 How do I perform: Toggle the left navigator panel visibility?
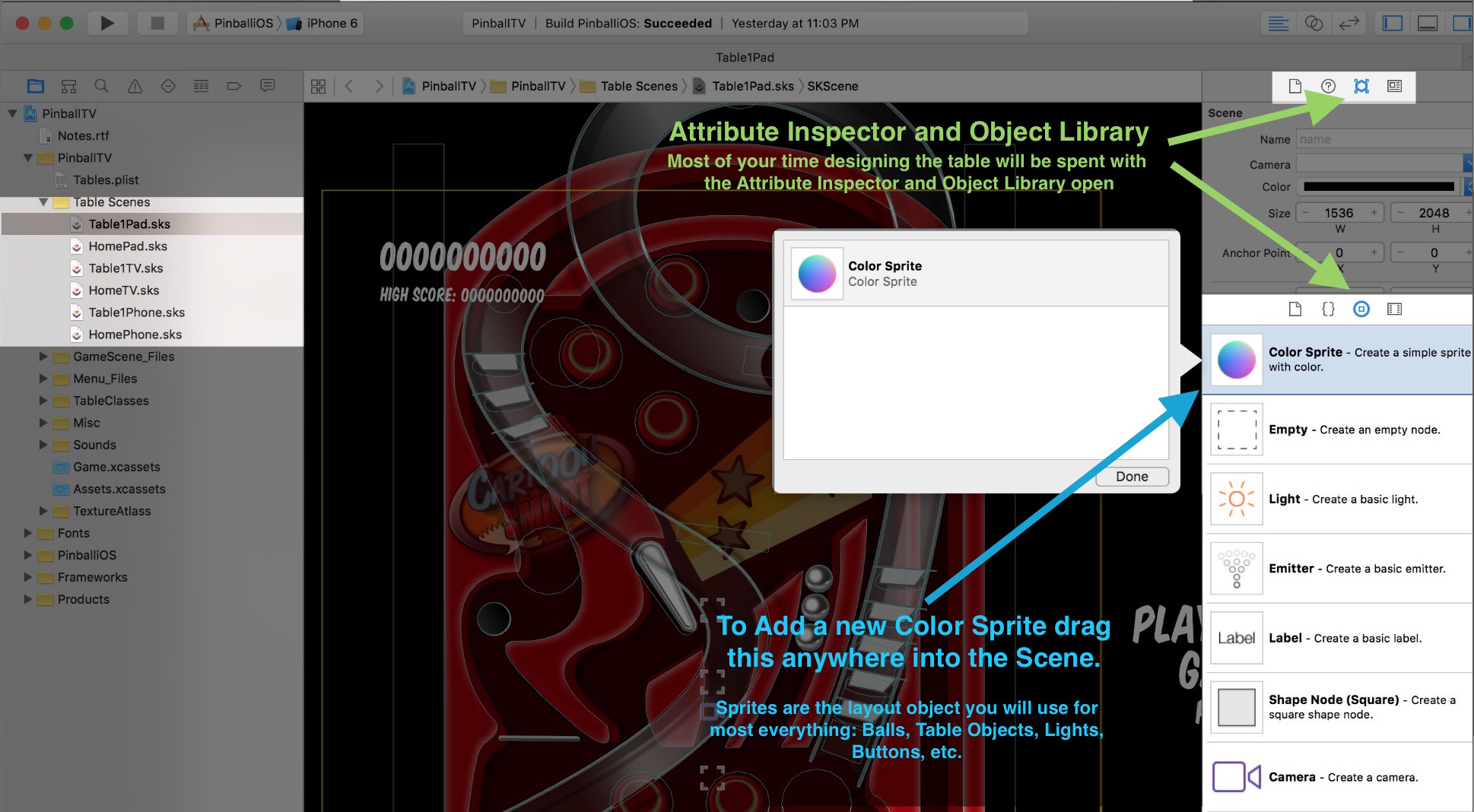[x=1393, y=23]
